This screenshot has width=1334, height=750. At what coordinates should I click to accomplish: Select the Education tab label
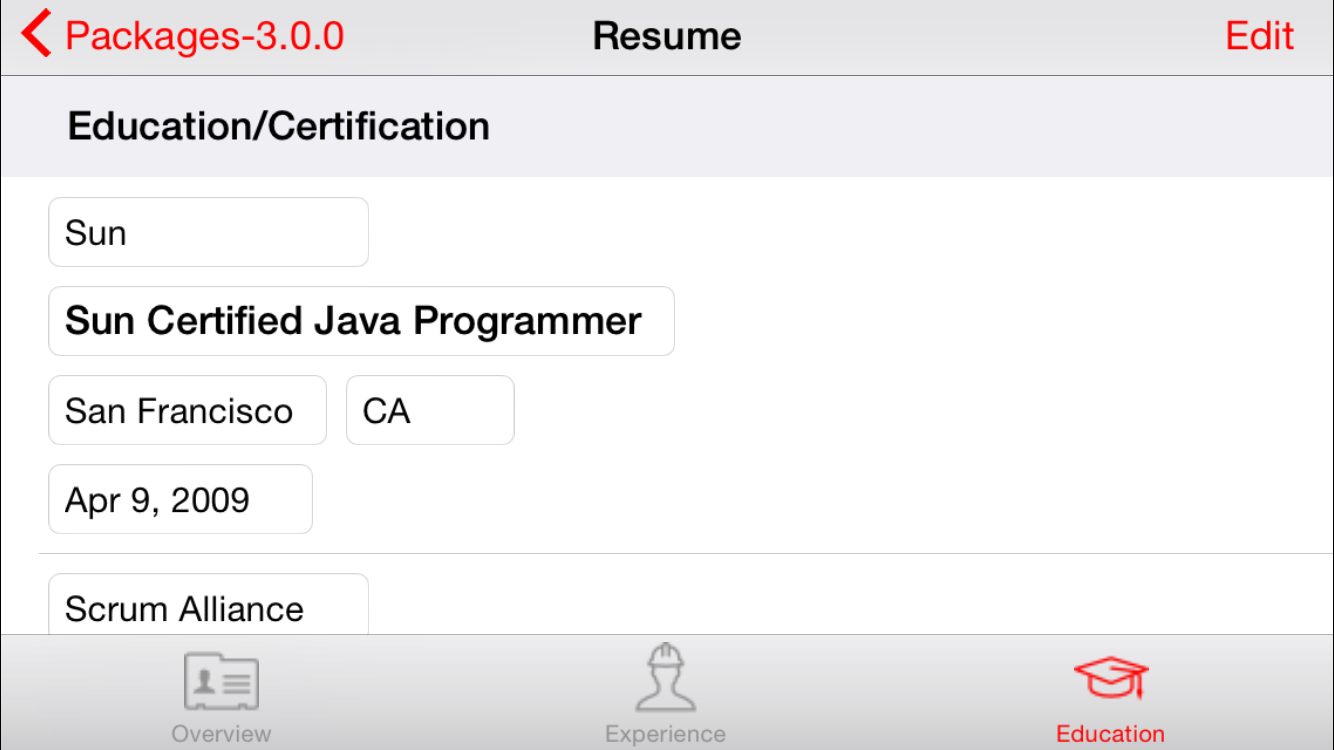(x=1110, y=734)
